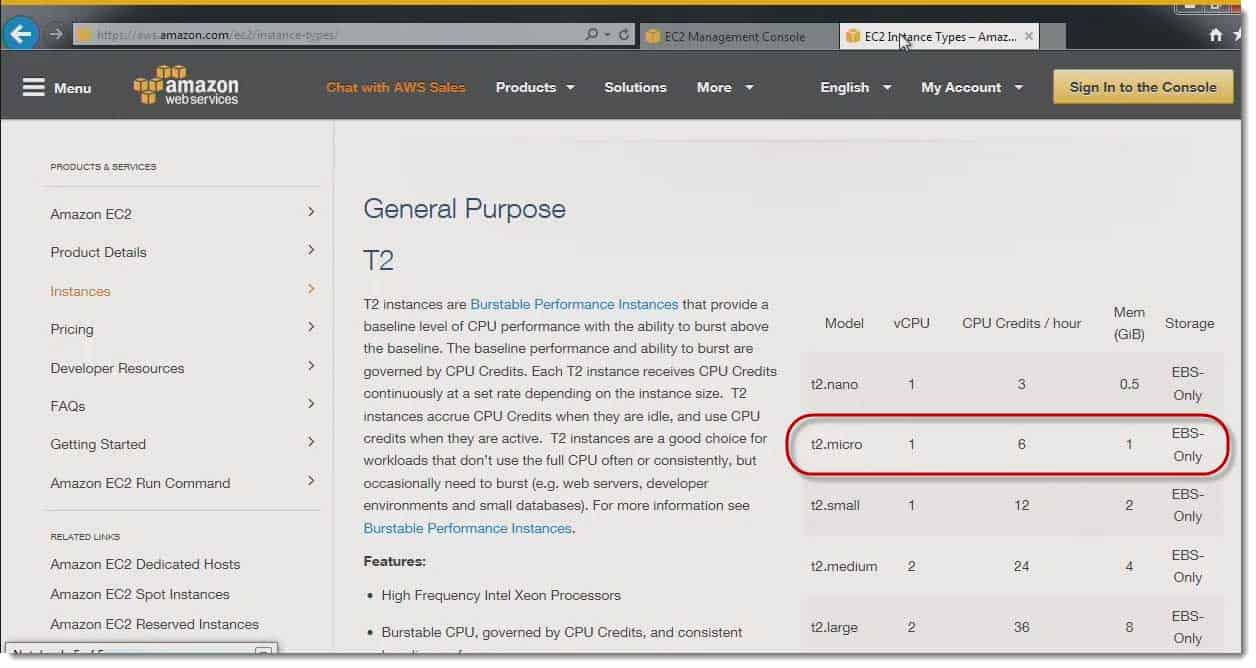Switch to EC2 Management Console tab
Screen dimensions: 1256x668
[737, 36]
